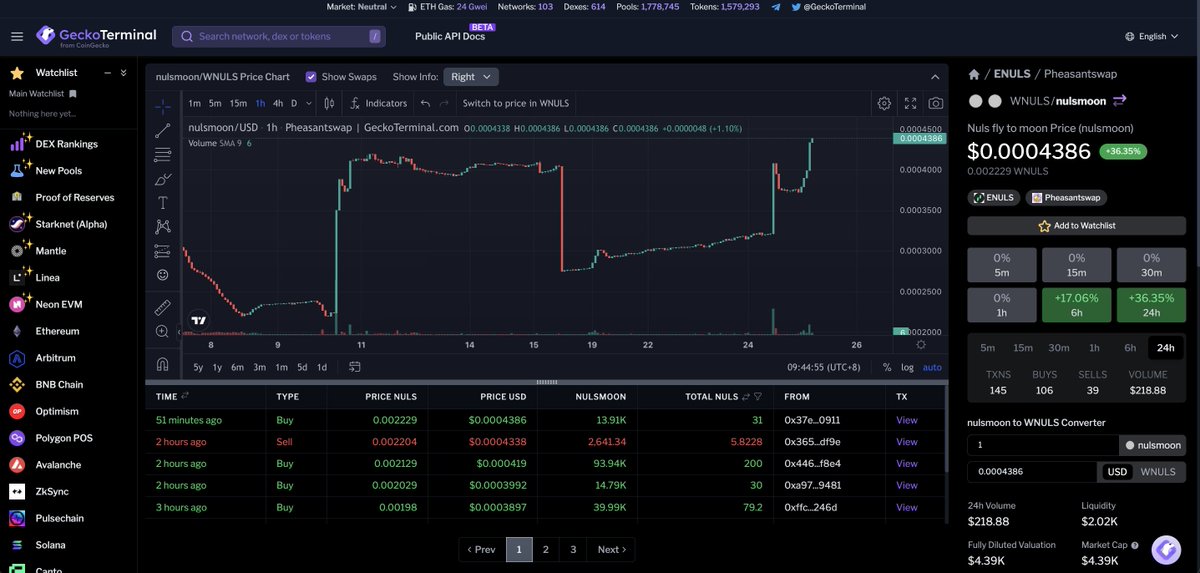Open the English language dropdown
Screen dimensions: 1200x573
click(x=1150, y=36)
